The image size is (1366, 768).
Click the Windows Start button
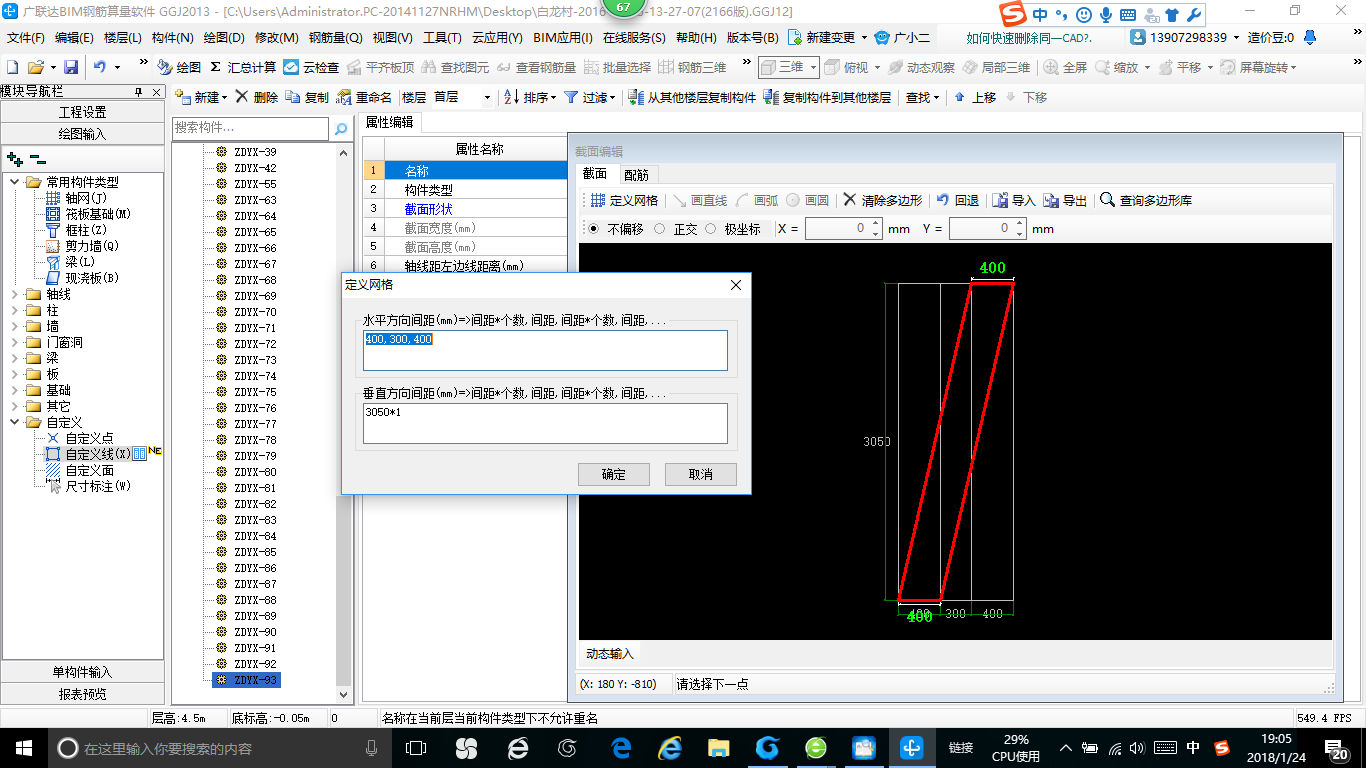coord(22,747)
